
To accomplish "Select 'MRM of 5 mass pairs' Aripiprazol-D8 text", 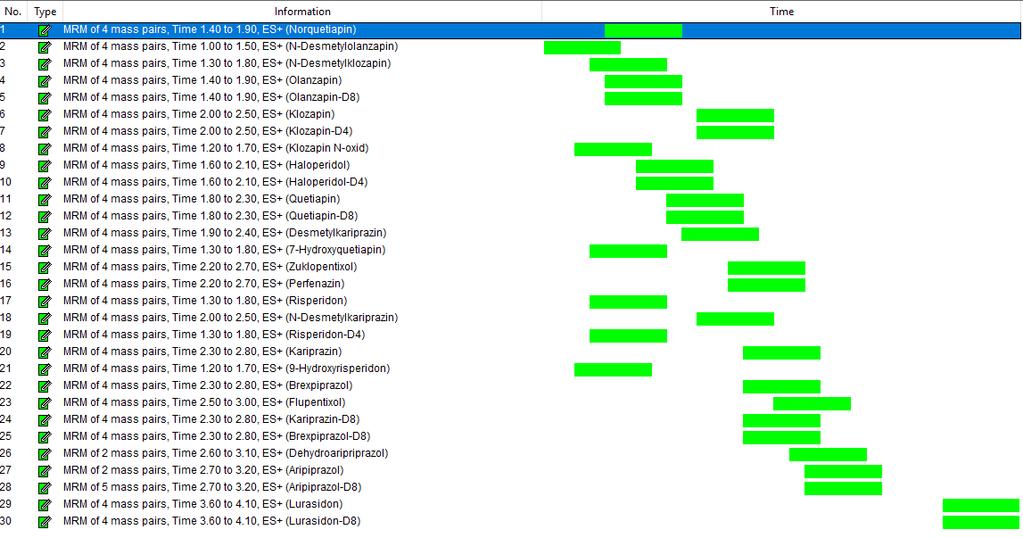I will pyautogui.click(x=115, y=487).
